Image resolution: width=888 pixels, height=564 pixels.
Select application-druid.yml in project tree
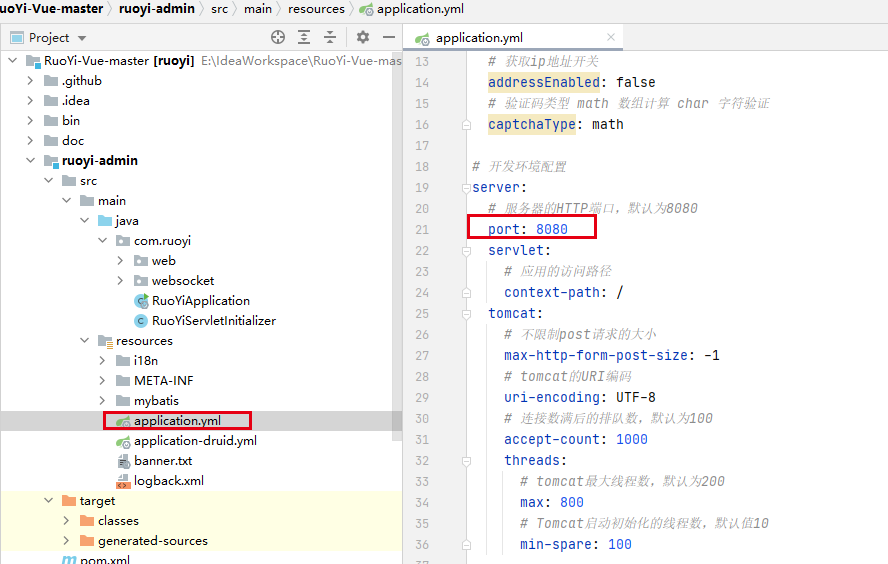point(195,441)
